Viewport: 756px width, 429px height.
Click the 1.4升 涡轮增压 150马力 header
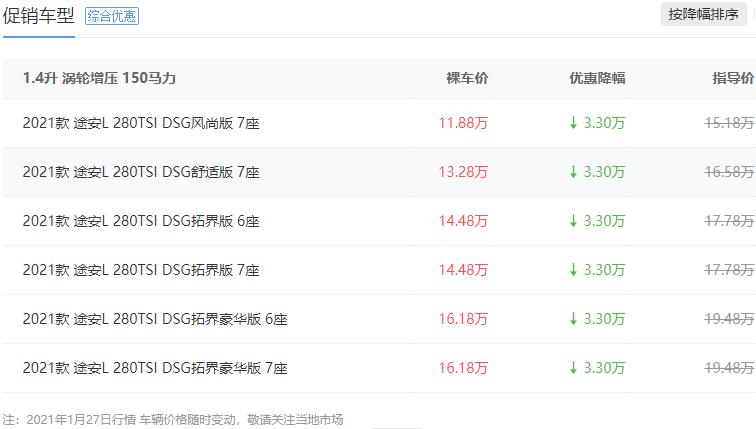coord(99,78)
